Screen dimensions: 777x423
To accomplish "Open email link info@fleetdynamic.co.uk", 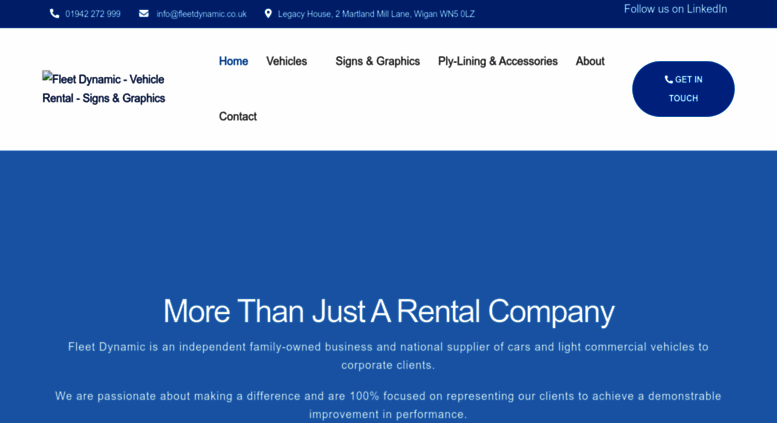I will [201, 14].
